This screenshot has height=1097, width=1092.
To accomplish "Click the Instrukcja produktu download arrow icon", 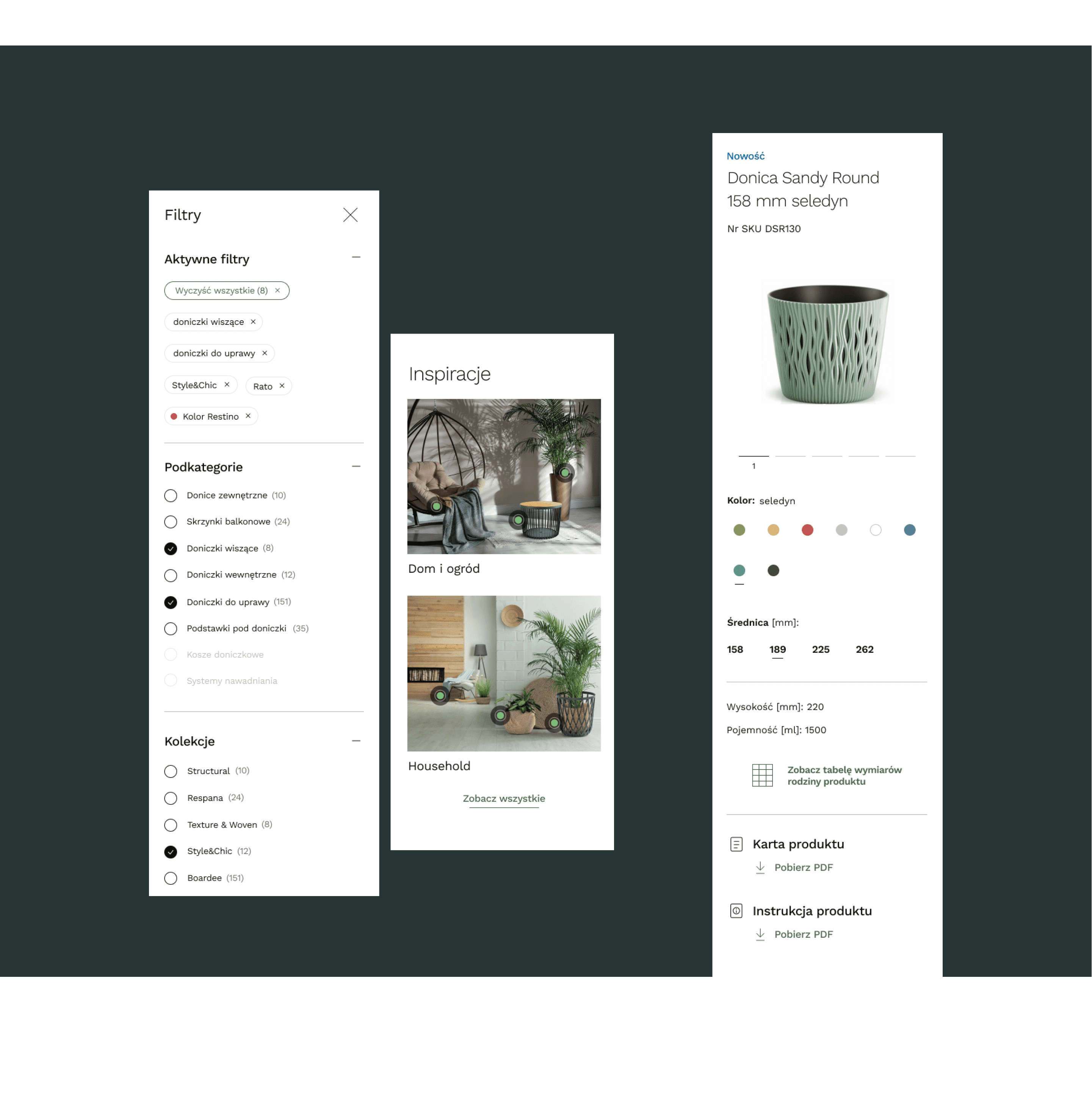I will click(760, 935).
